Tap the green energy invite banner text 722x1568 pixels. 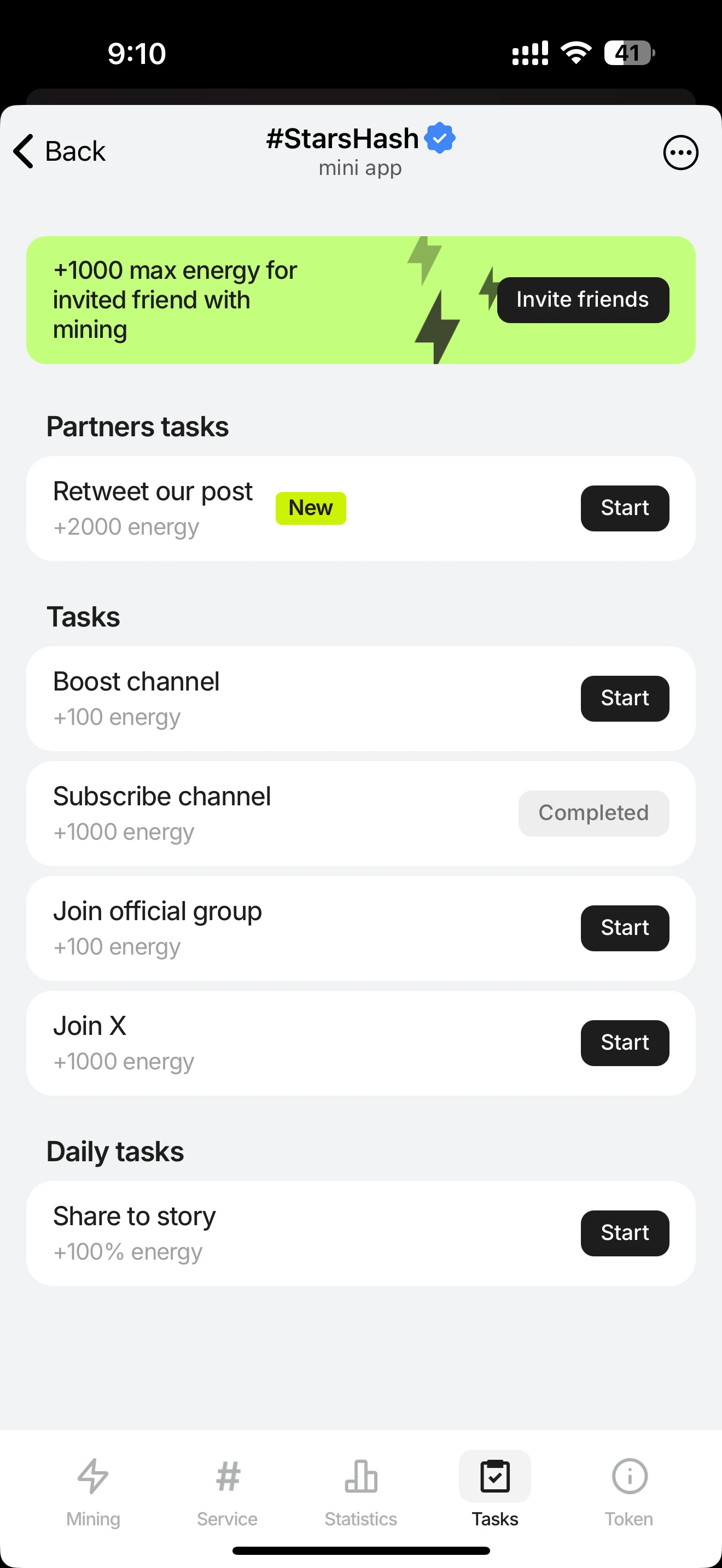click(x=174, y=300)
